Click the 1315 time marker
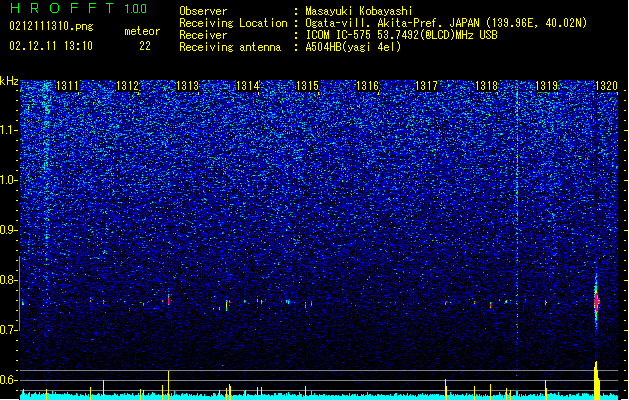 point(307,86)
